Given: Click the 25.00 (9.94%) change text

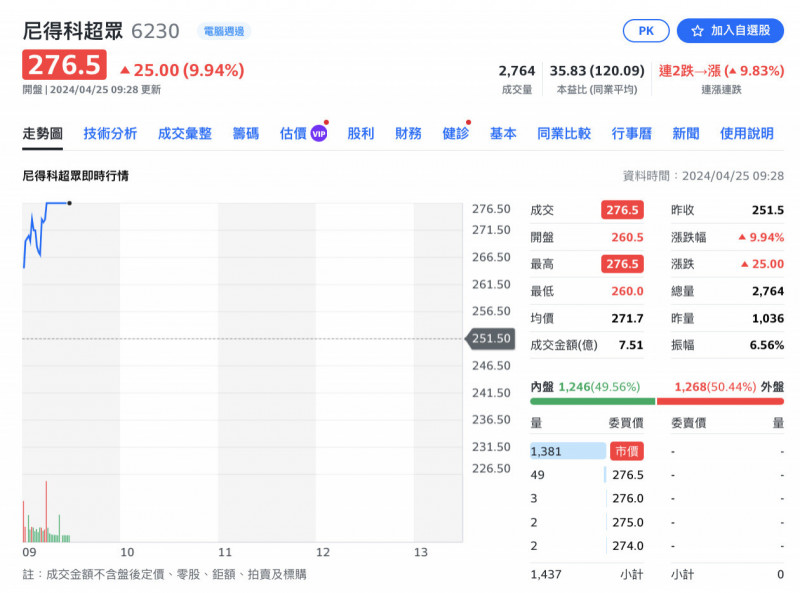Looking at the screenshot, I should (182, 70).
